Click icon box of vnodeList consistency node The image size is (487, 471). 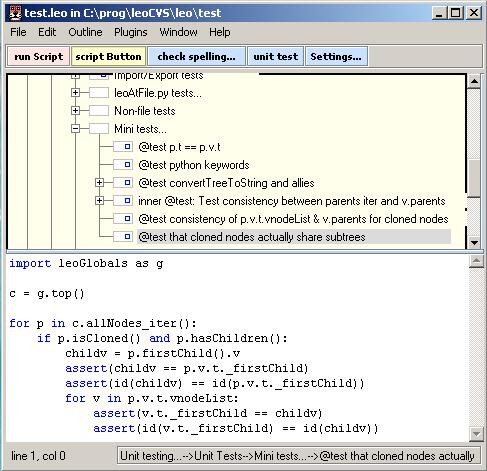click(122, 219)
